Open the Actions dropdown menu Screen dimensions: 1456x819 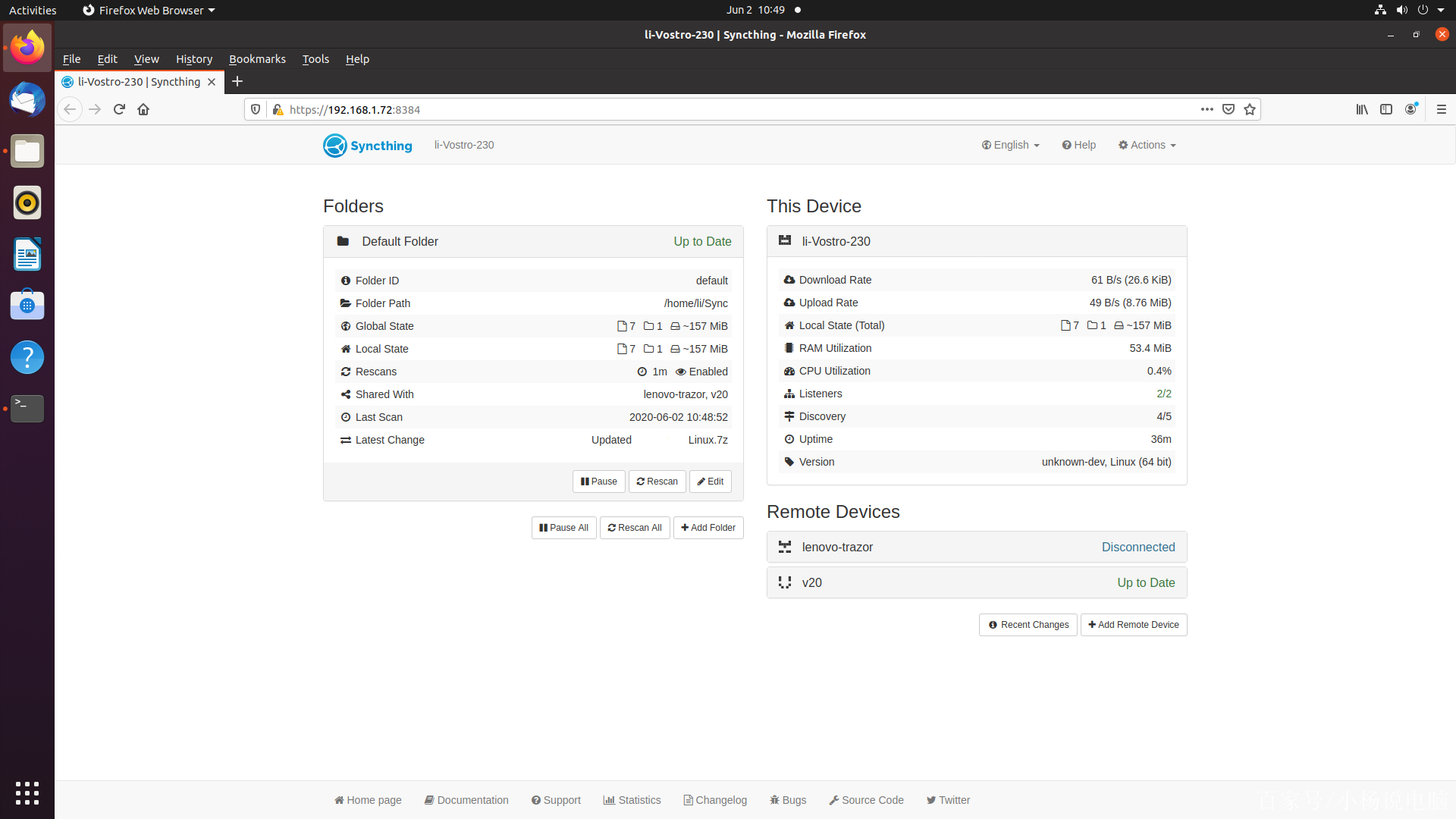1147,145
